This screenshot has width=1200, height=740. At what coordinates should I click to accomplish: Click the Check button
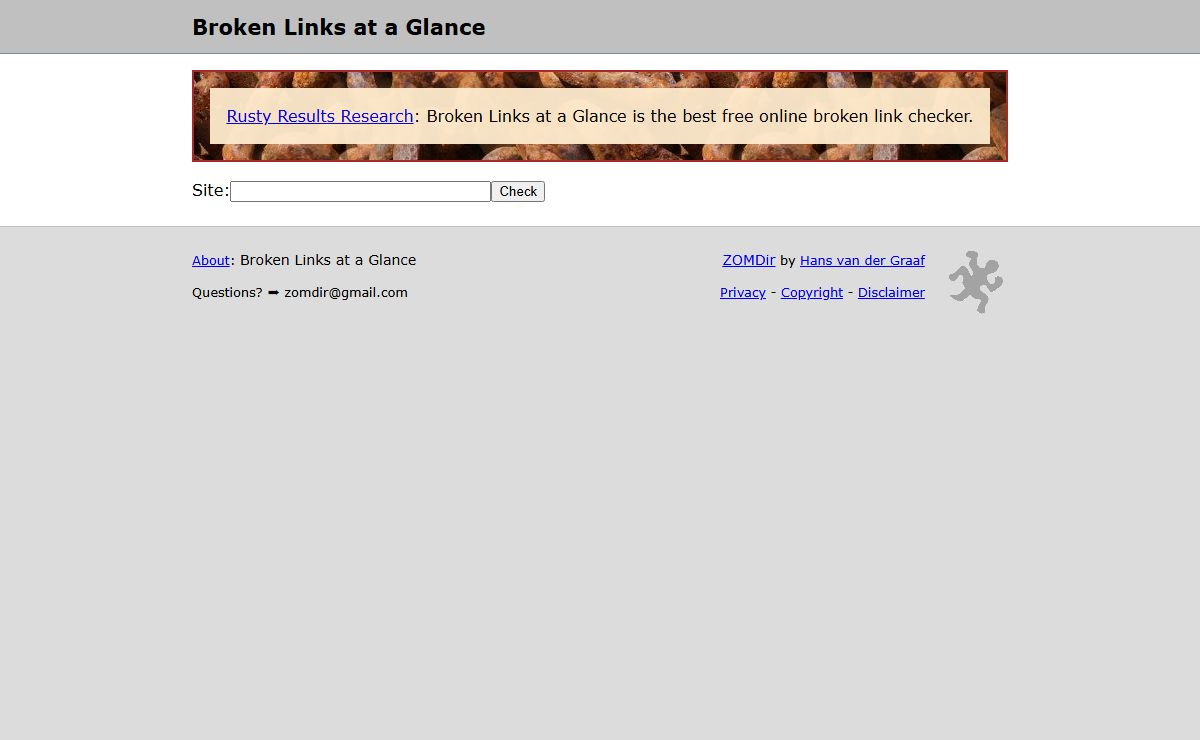[518, 191]
